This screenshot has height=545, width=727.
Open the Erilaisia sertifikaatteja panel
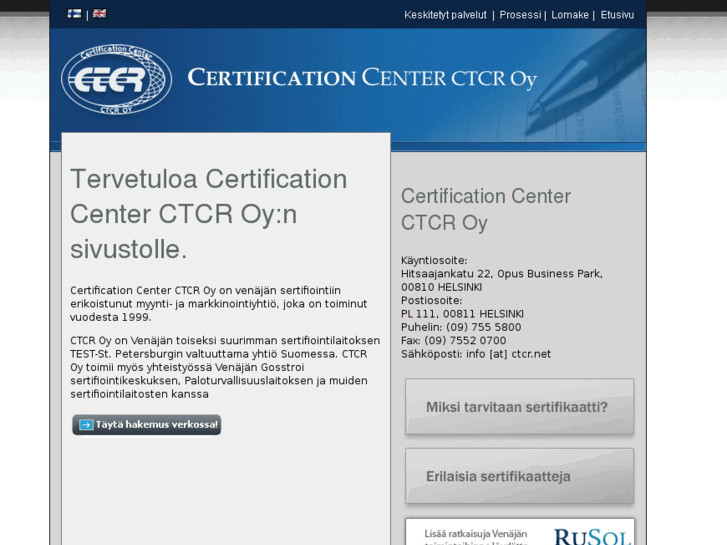click(x=519, y=476)
